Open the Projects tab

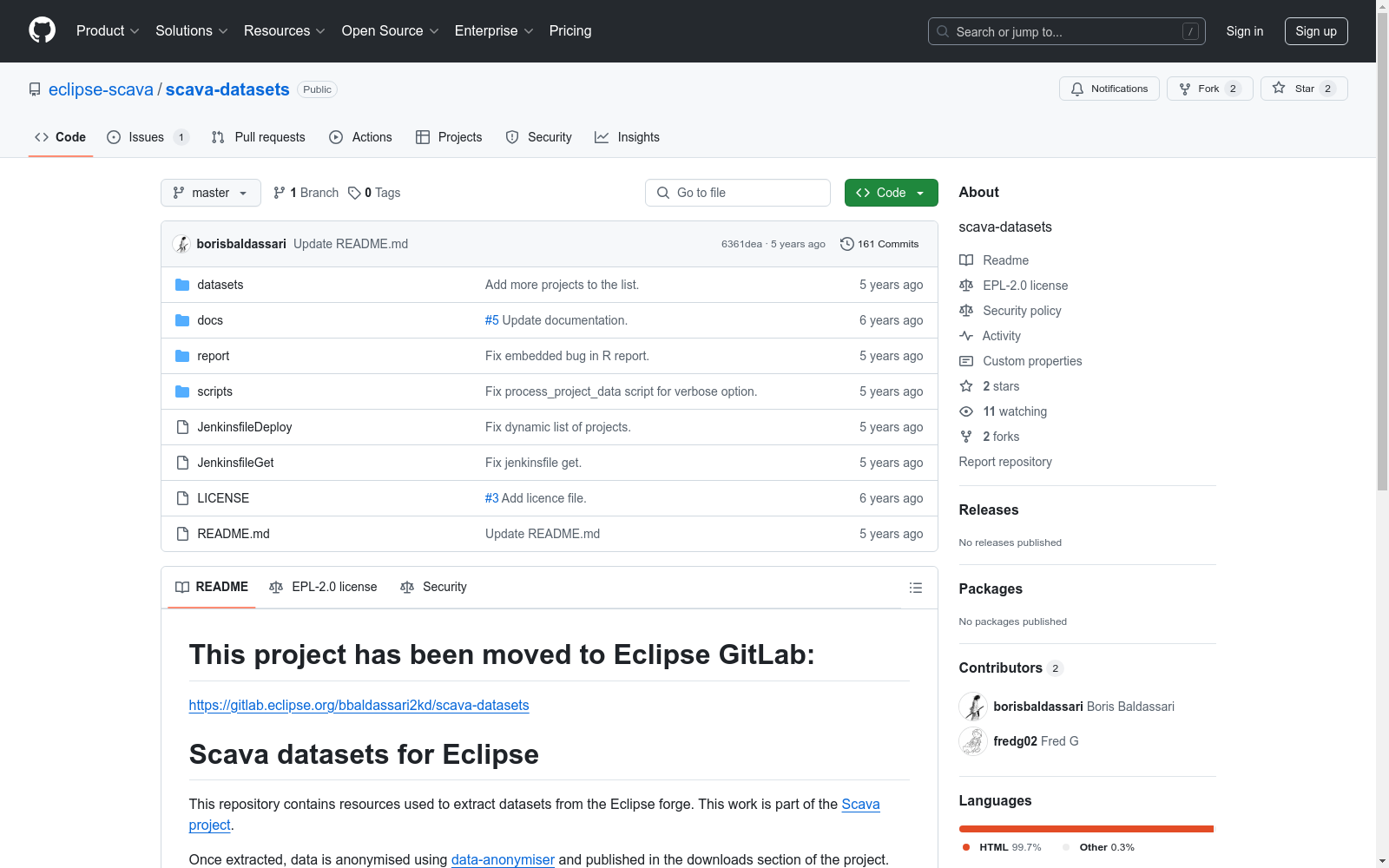(449, 137)
